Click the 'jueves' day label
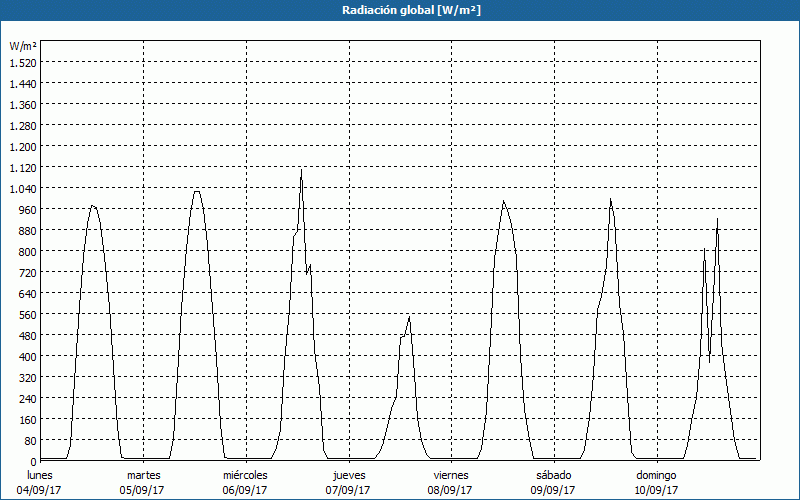The height and width of the screenshot is (500, 800). (349, 475)
